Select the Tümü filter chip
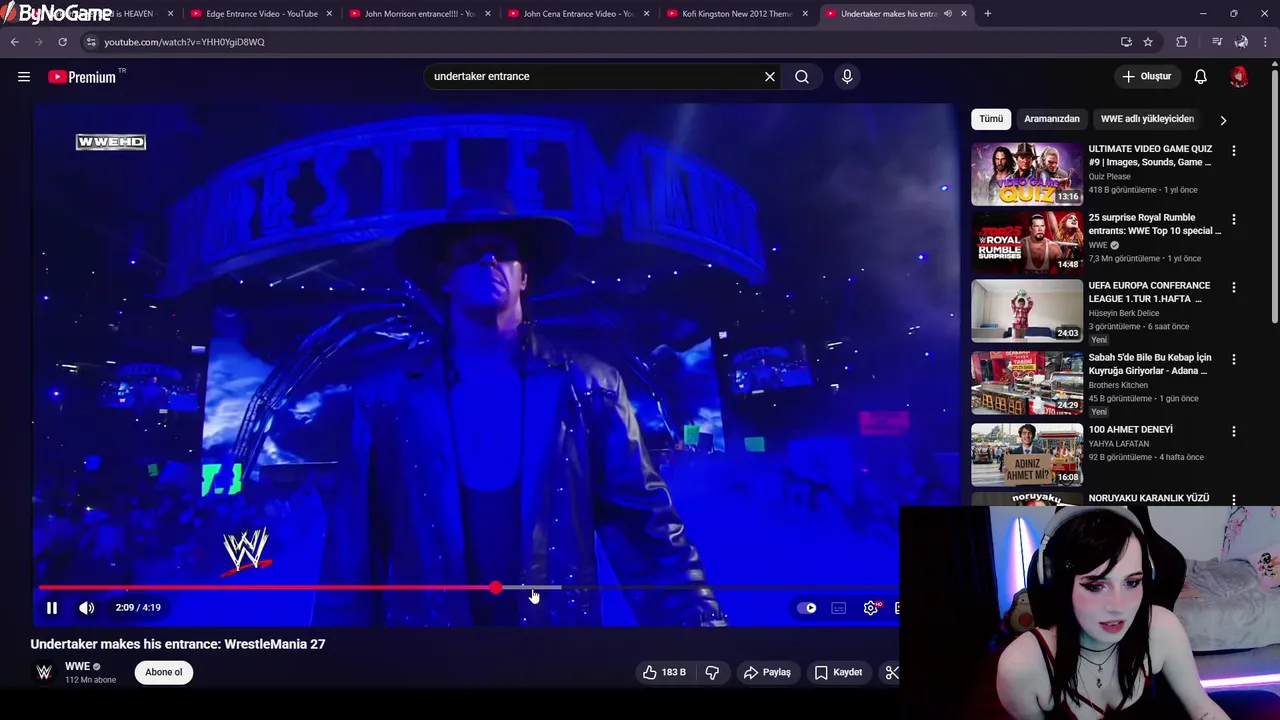This screenshot has width=1280, height=720. point(991,119)
